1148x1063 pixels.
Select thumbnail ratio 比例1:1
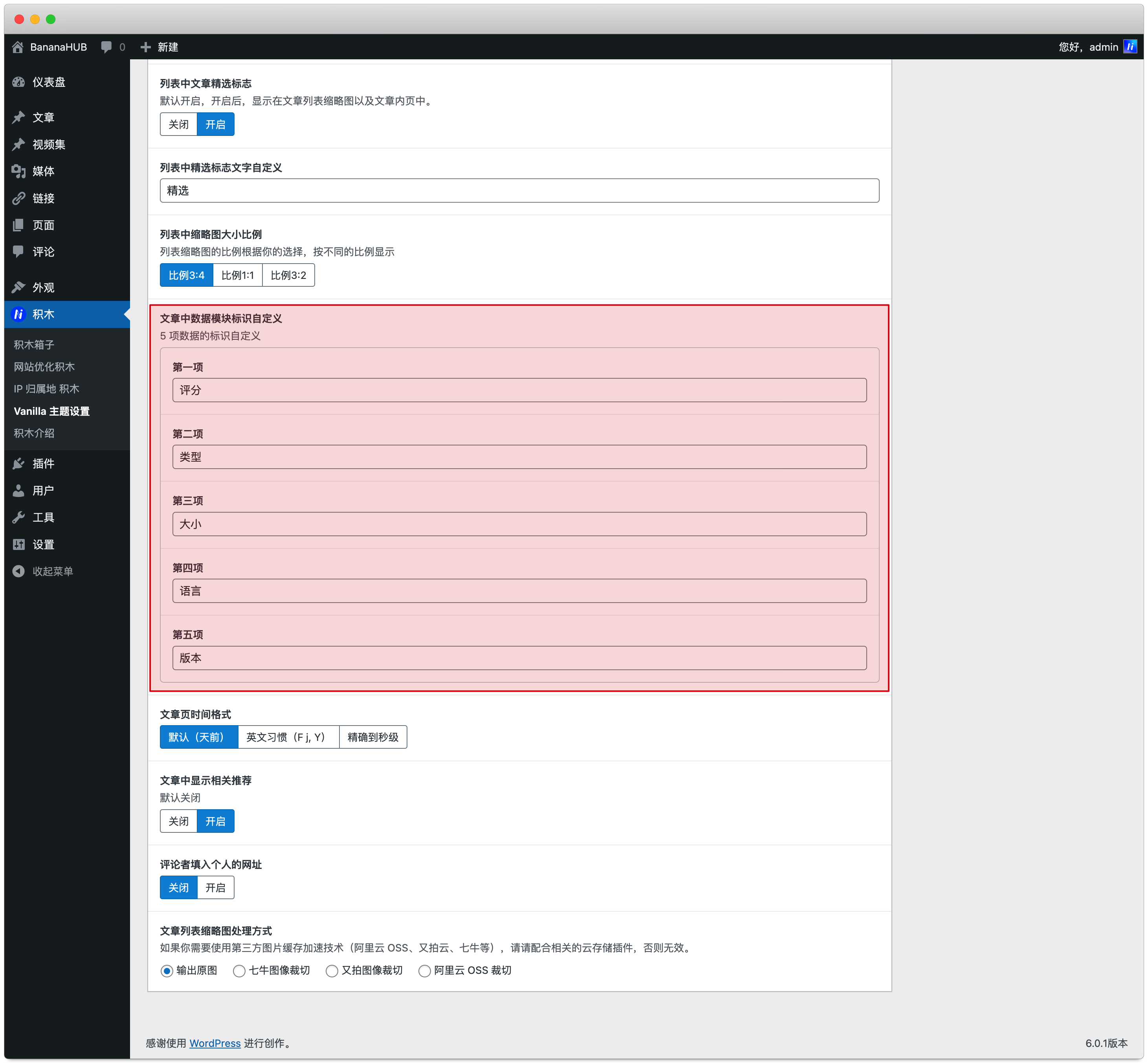[238, 275]
